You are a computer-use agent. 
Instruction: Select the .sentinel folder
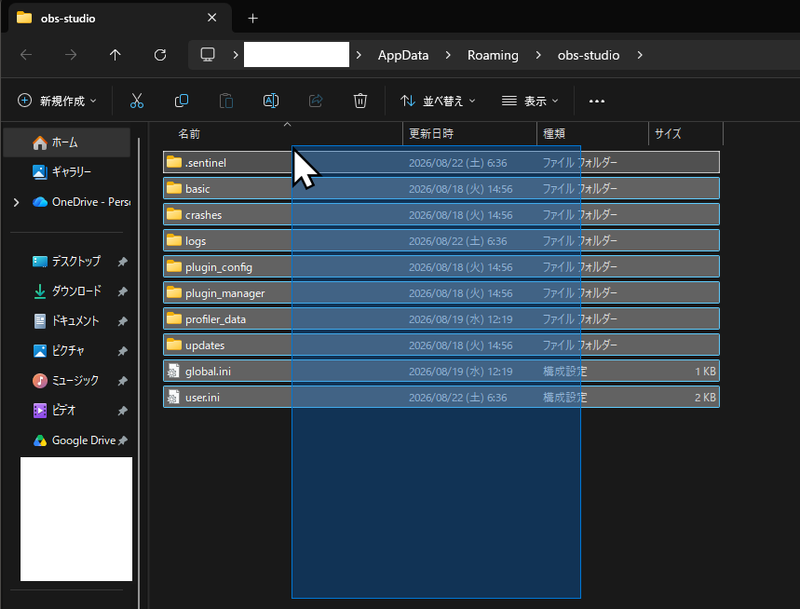(x=441, y=162)
